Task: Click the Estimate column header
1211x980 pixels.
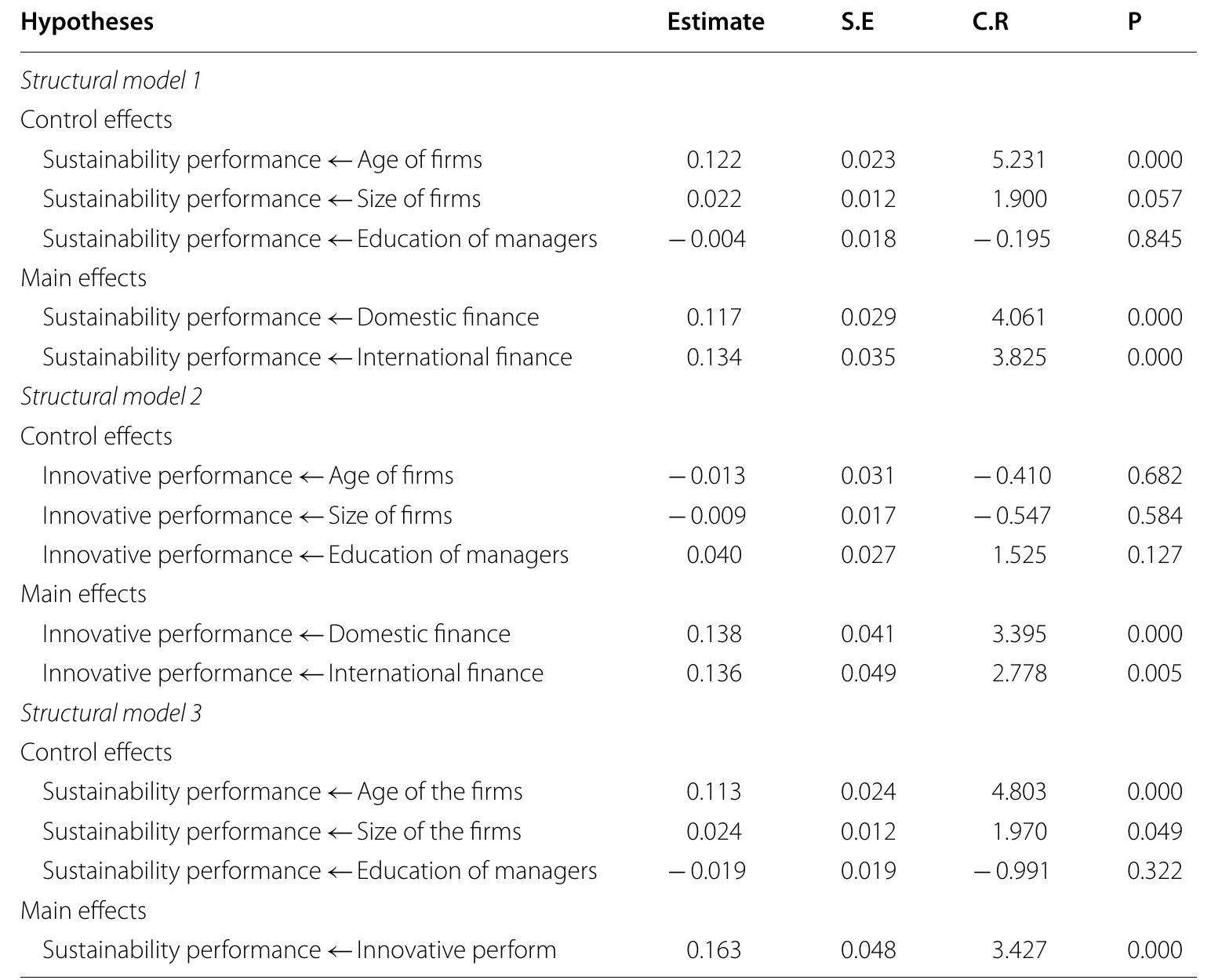Action: coord(715,22)
